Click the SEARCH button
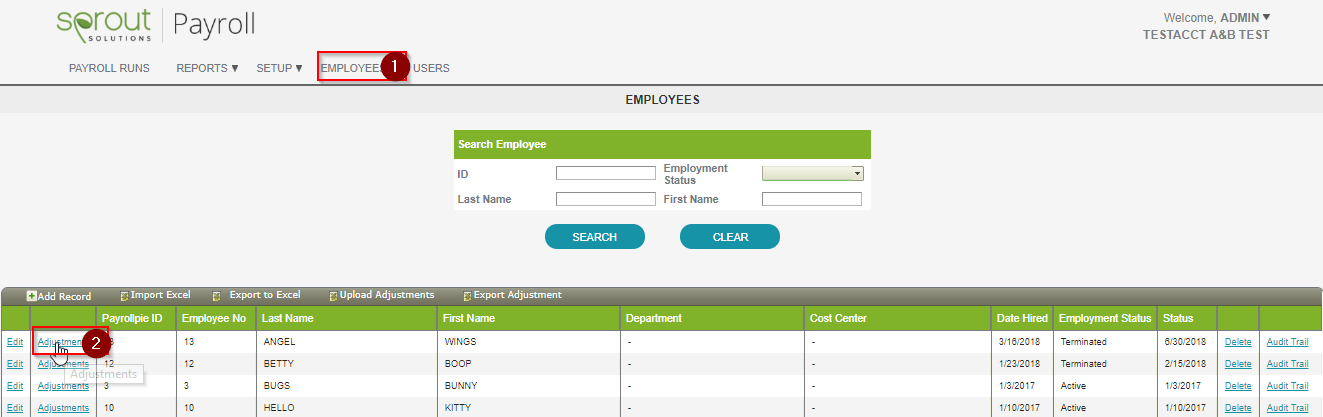The image size is (1323, 417). tap(594, 237)
